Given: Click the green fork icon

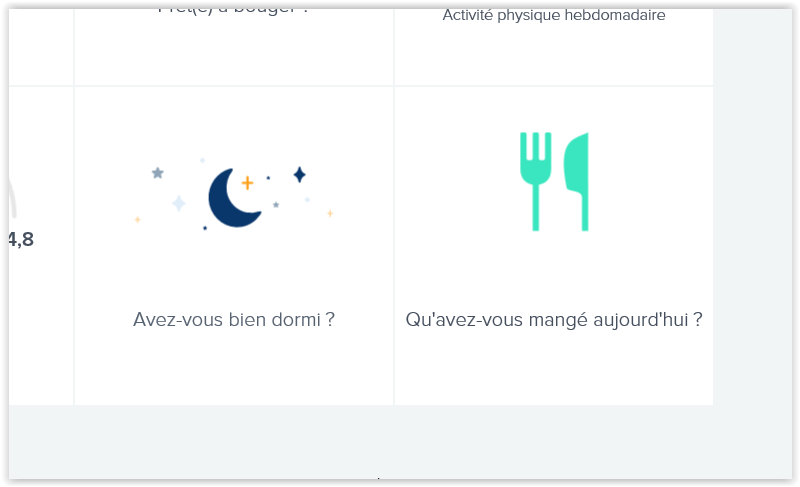Looking at the screenshot, I should click(535, 182).
